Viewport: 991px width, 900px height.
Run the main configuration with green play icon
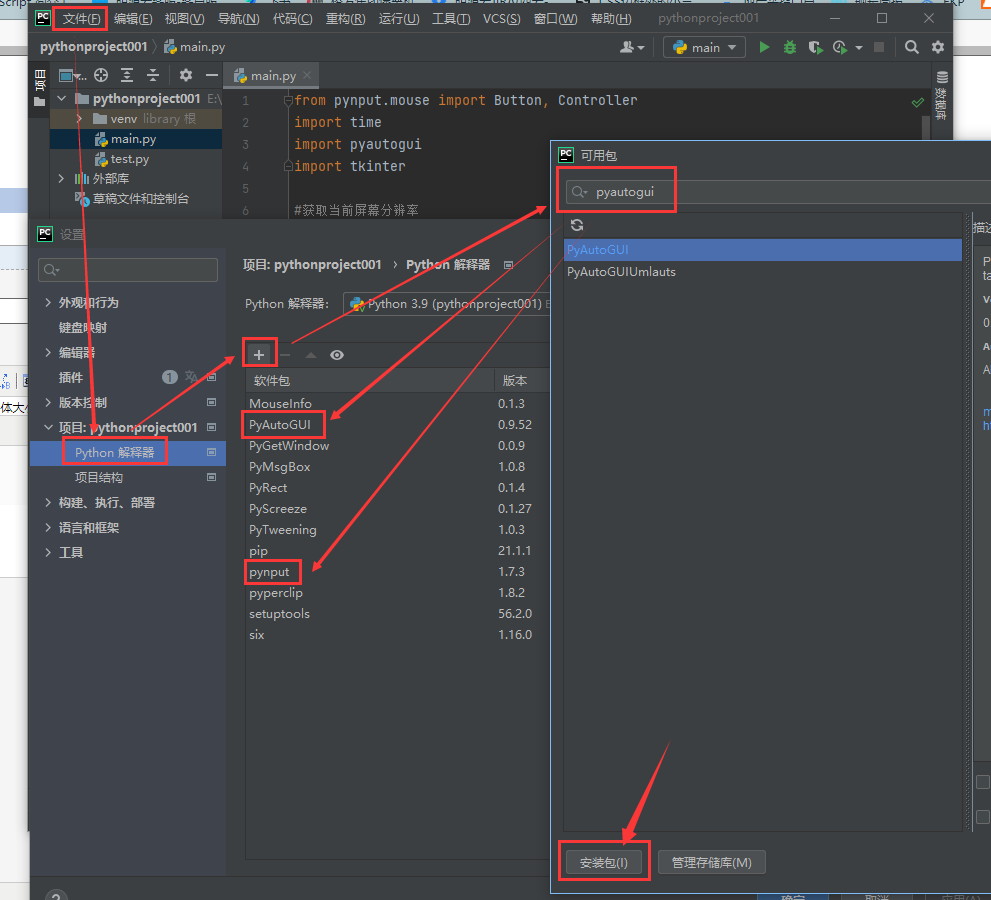tap(764, 47)
